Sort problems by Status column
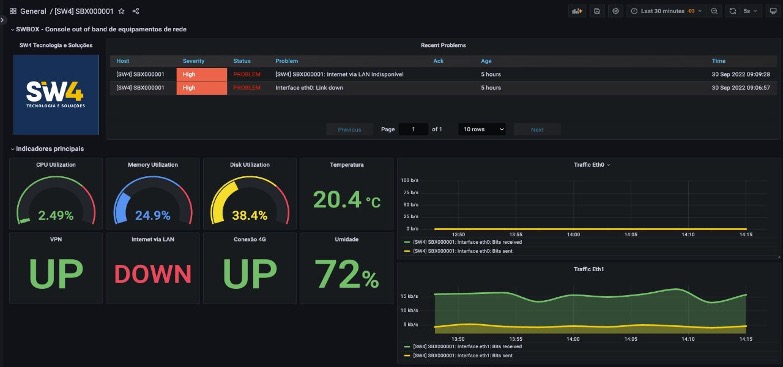This screenshot has width=783, height=367. pyautogui.click(x=242, y=61)
